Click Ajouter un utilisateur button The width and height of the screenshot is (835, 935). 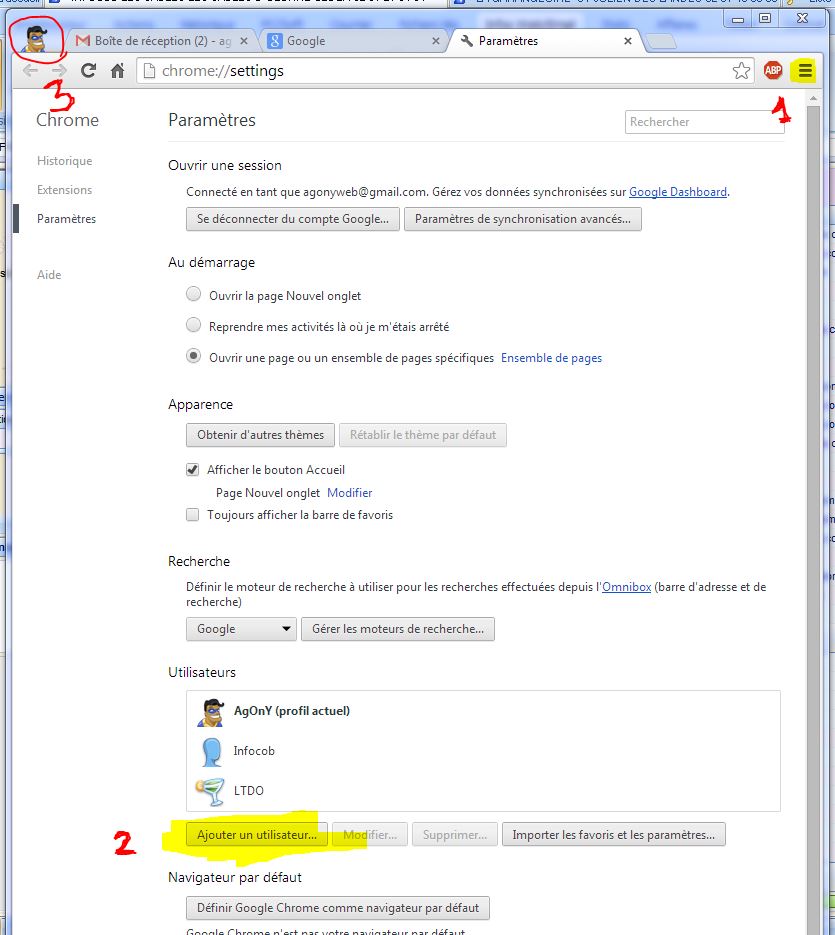[257, 835]
